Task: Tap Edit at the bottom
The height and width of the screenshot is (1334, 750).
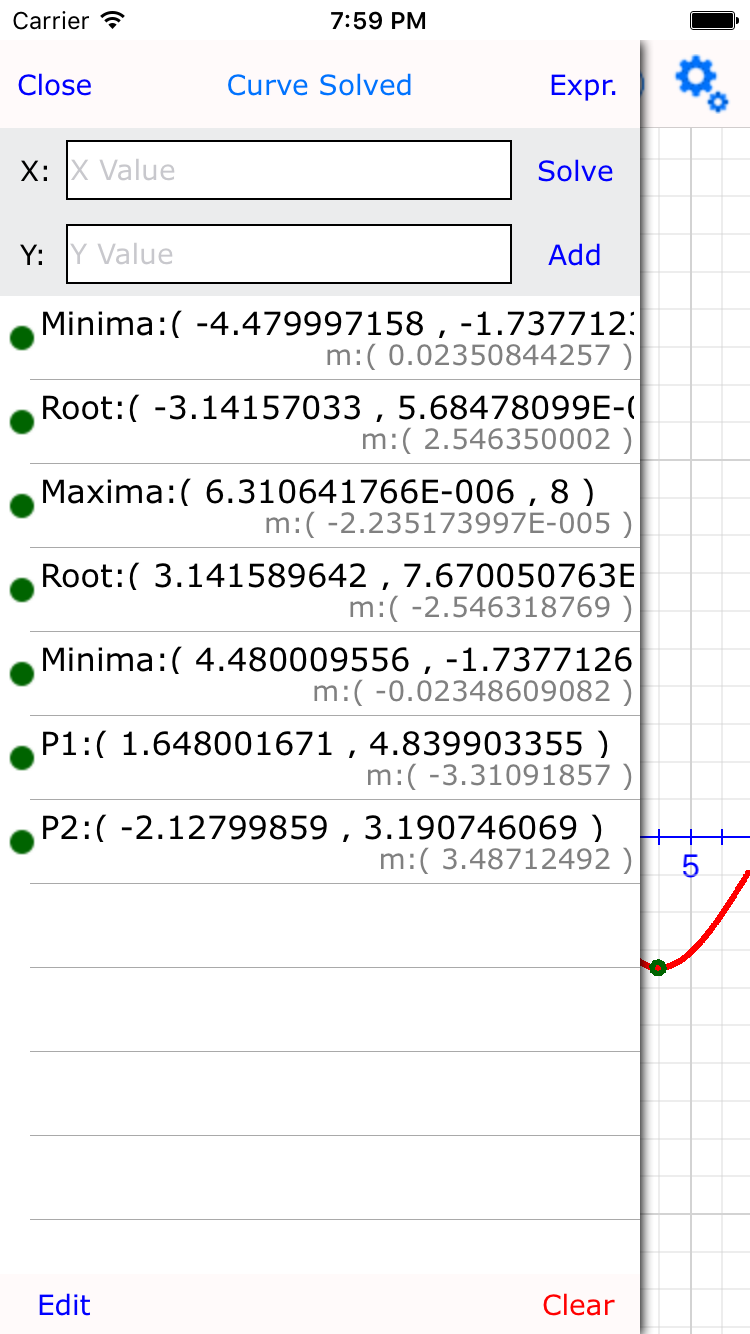Action: (64, 1305)
